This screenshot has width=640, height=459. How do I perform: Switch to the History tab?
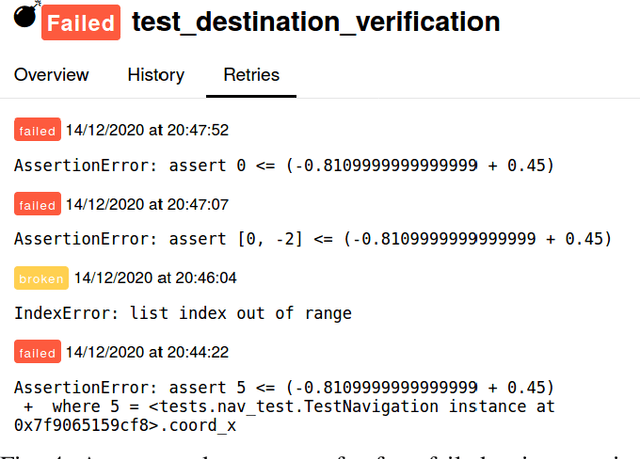[x=156, y=75]
